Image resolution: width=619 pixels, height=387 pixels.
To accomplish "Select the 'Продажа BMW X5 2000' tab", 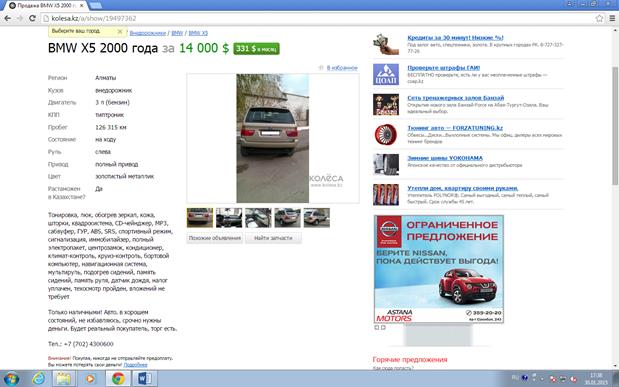I will (x=45, y=6).
